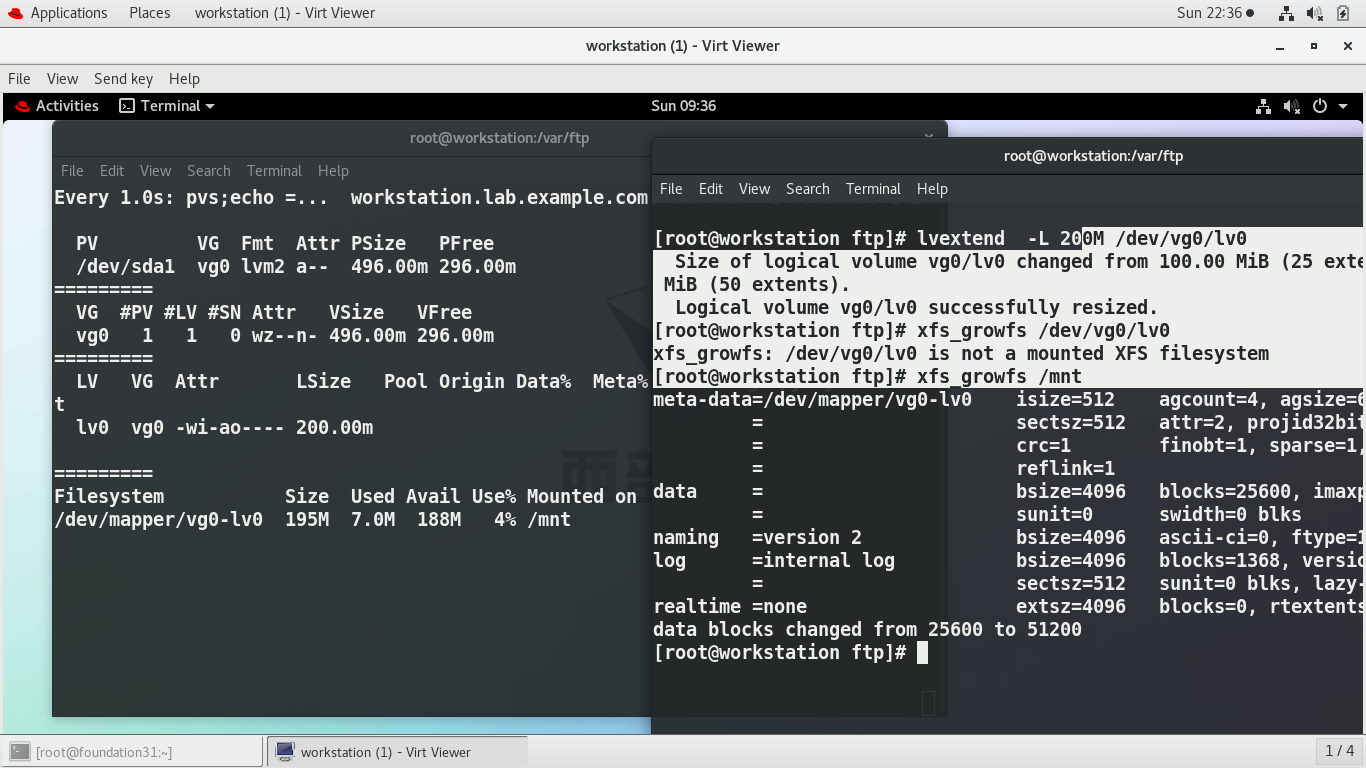
Task: Open File menu in left terminal
Action: pyautogui.click(x=72, y=171)
